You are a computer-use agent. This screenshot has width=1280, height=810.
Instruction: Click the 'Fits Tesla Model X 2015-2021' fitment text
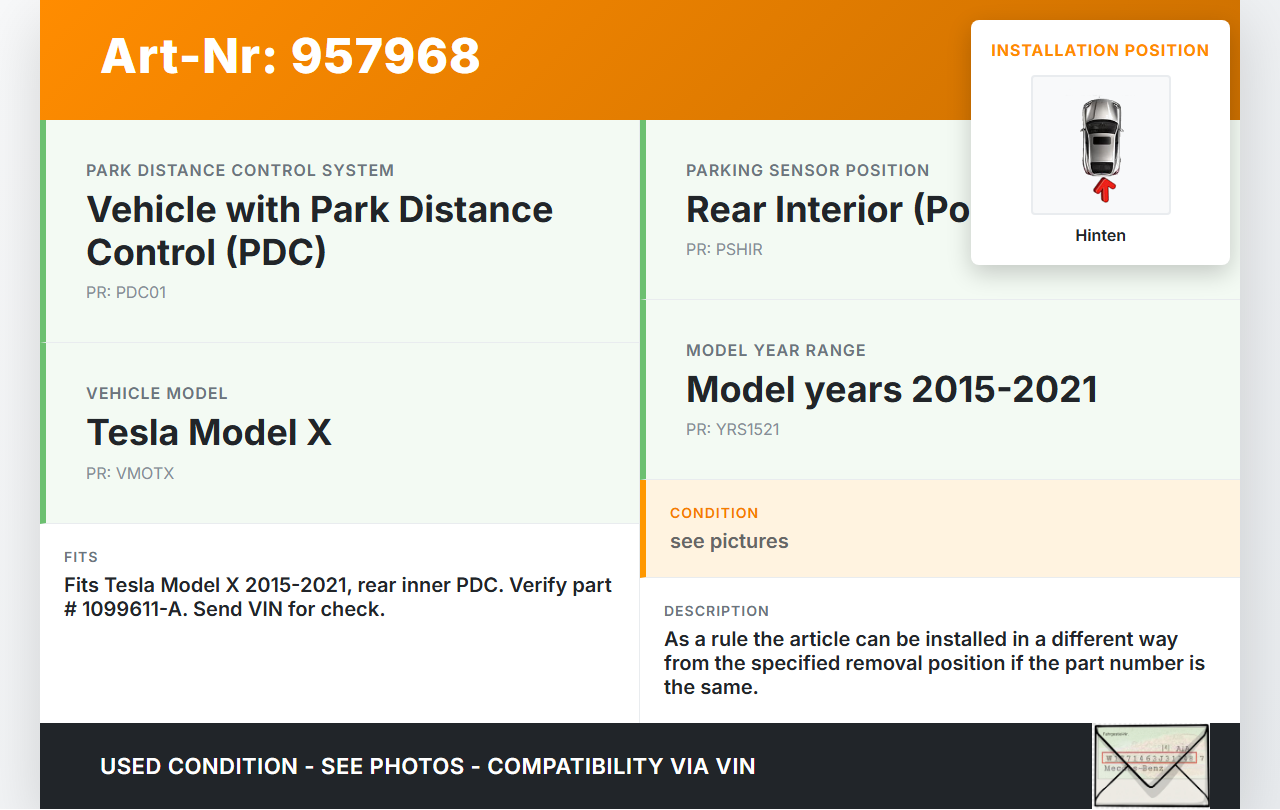[338, 597]
